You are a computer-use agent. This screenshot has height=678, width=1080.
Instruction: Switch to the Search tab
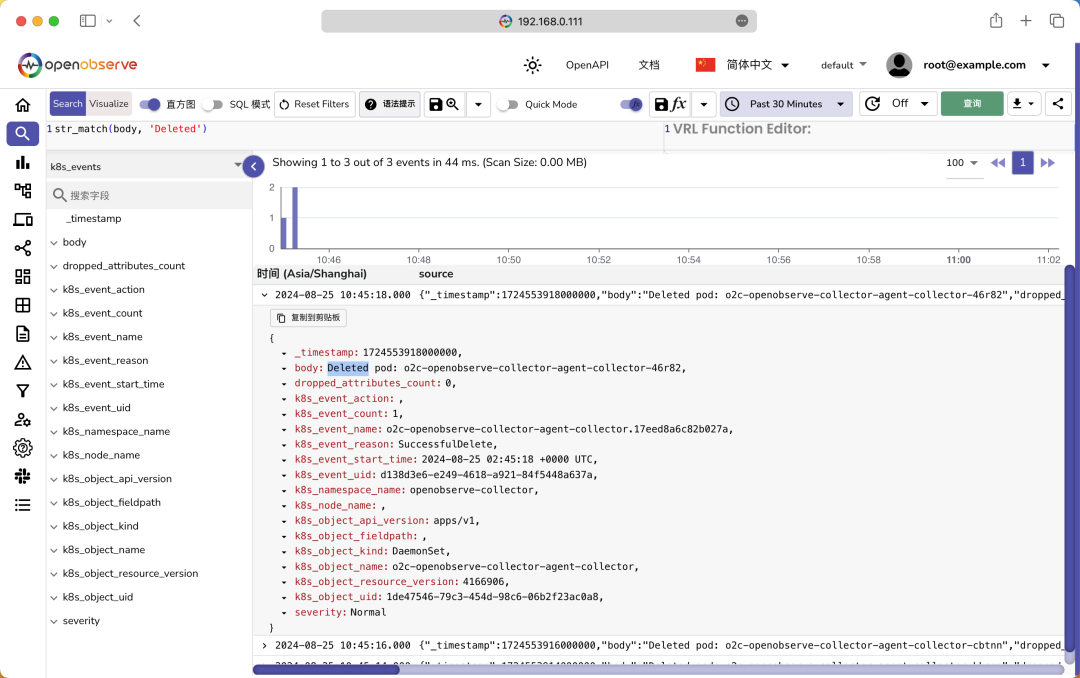68,104
